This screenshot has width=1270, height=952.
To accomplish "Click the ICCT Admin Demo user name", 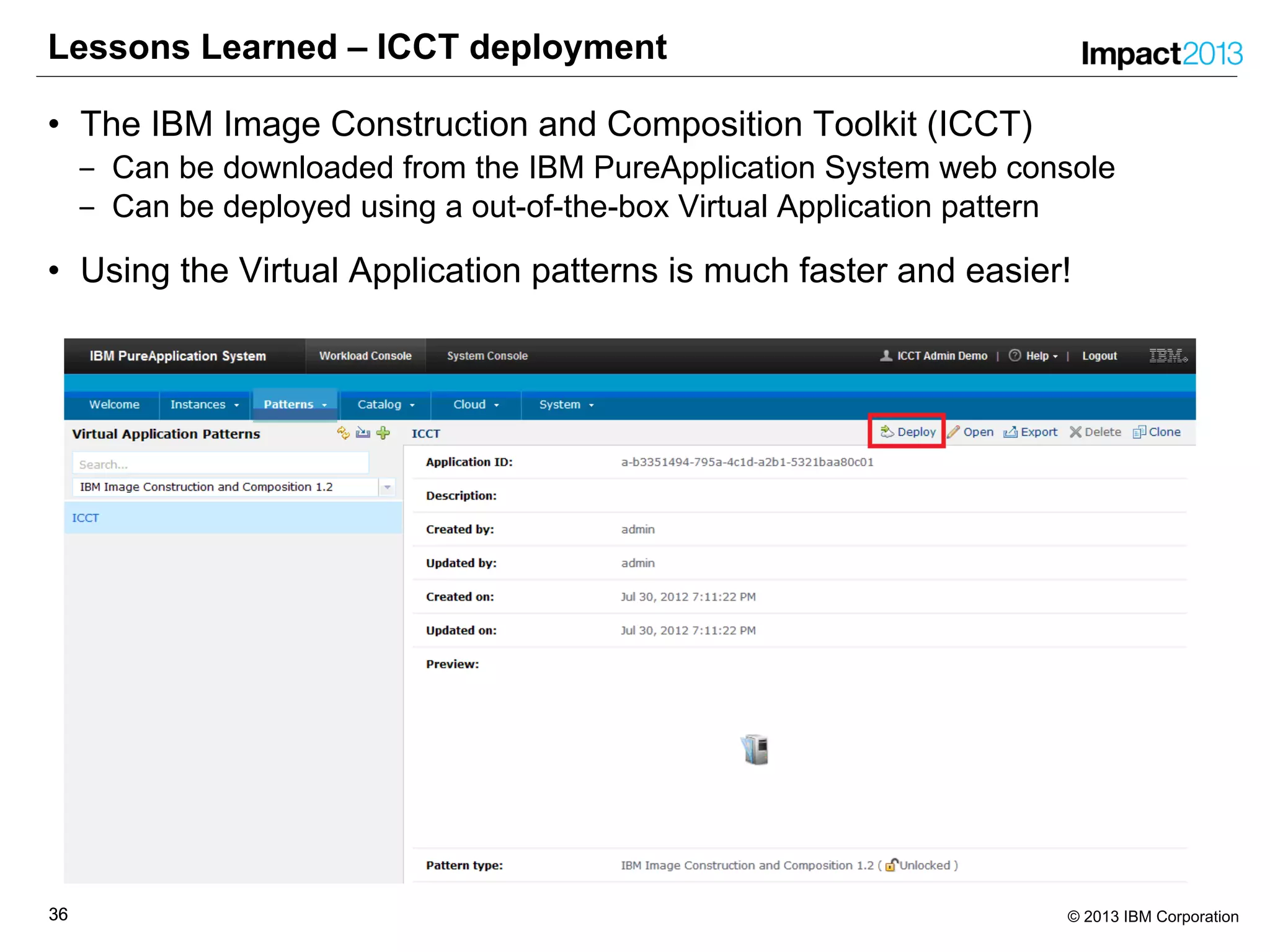I will point(942,356).
